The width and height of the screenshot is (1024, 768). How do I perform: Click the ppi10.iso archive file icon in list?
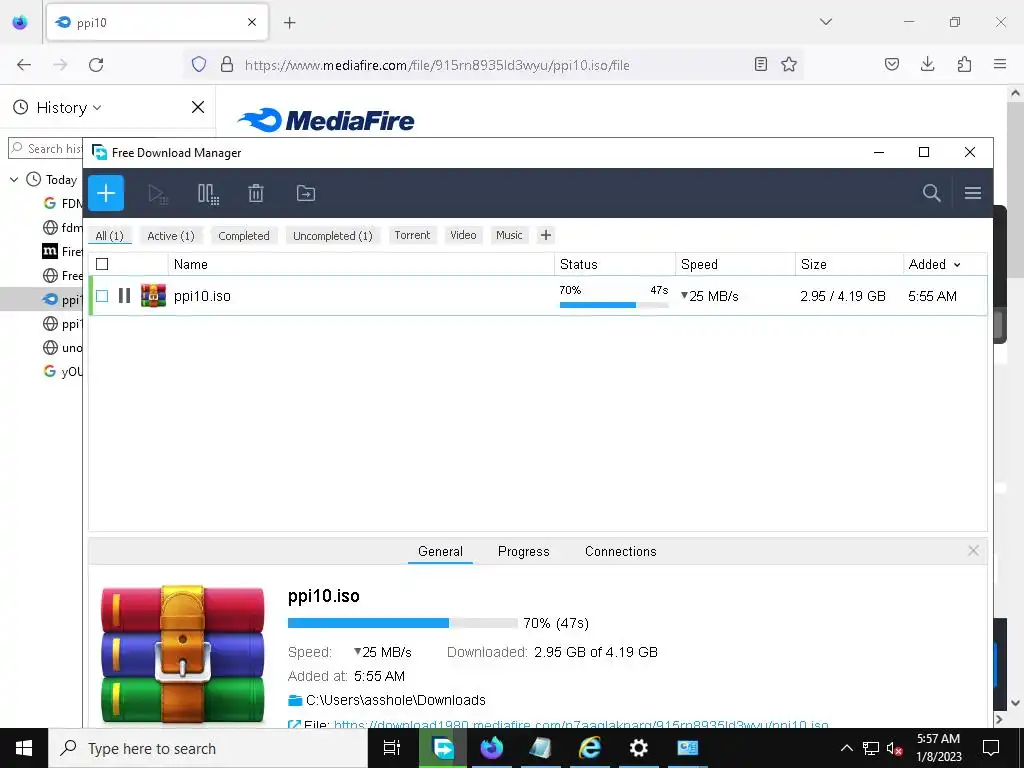[153, 296]
